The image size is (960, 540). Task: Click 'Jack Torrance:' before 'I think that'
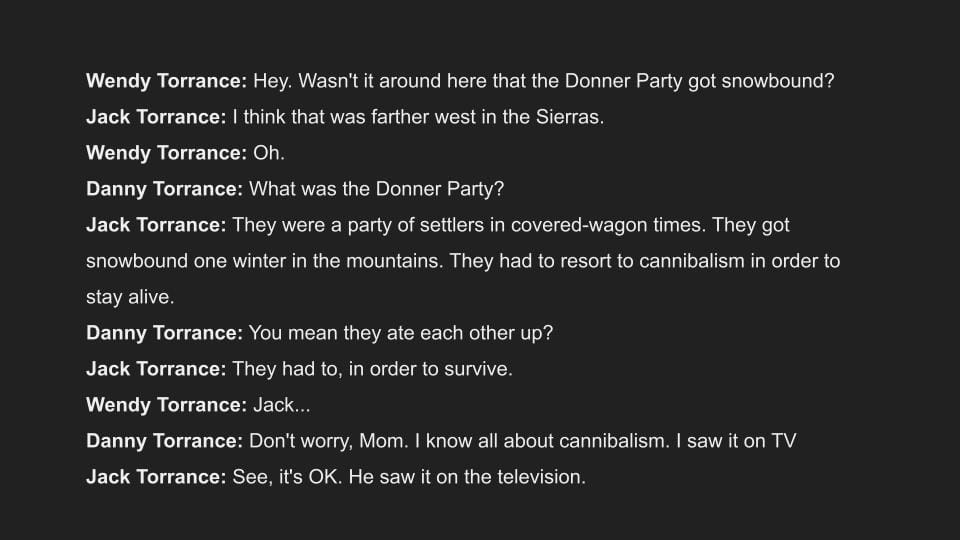(x=156, y=117)
